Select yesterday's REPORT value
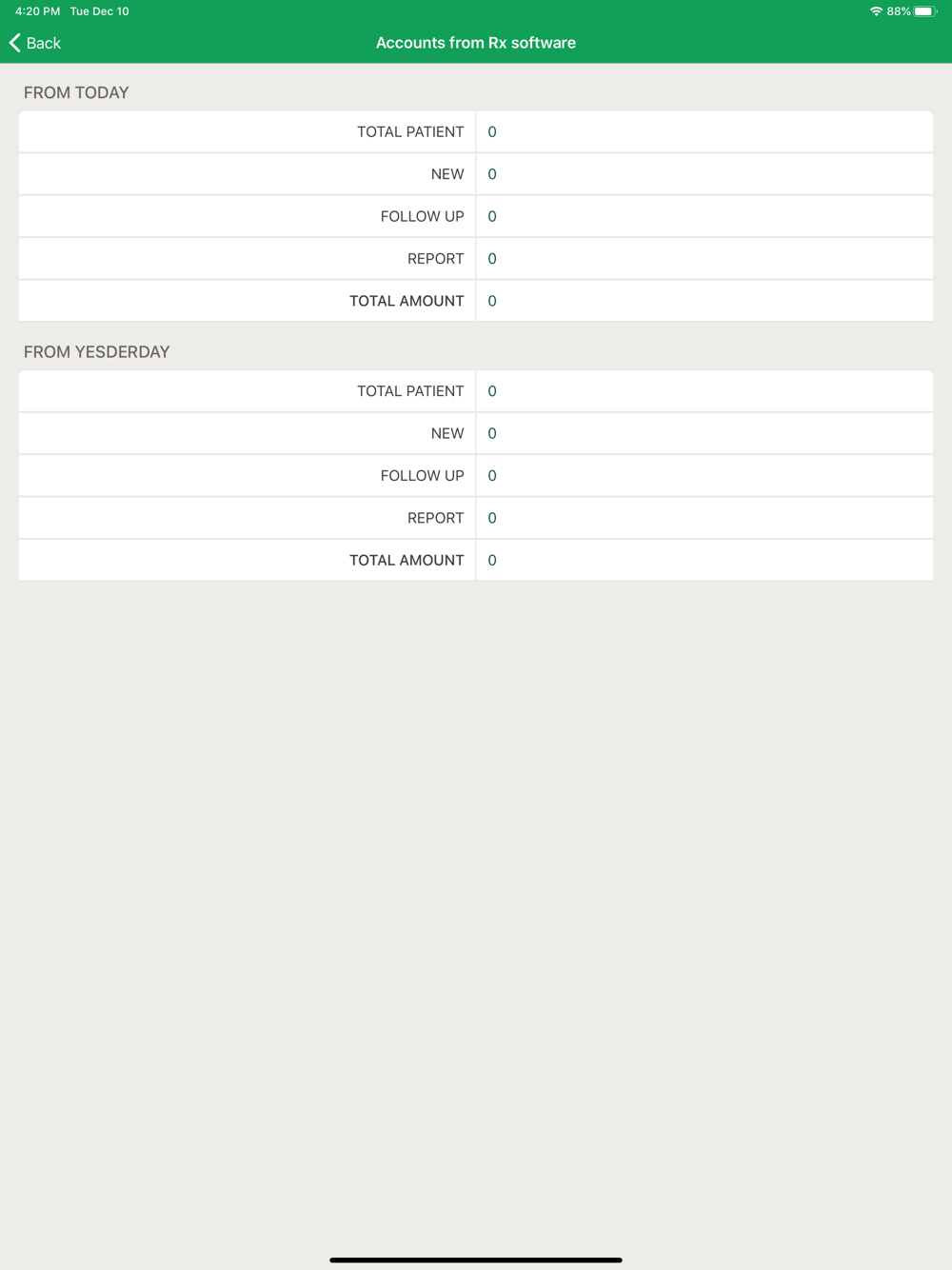The width and height of the screenshot is (952, 1270). click(492, 518)
